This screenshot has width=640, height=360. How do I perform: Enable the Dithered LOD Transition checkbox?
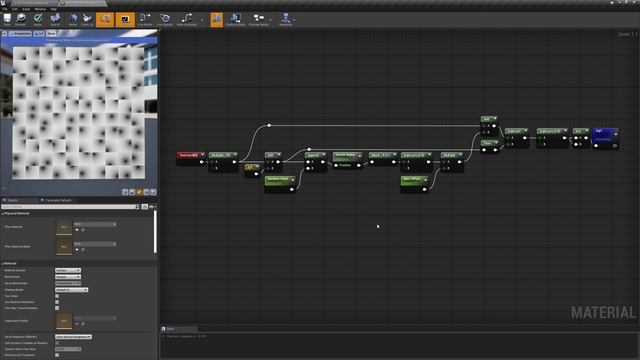pyautogui.click(x=57, y=355)
